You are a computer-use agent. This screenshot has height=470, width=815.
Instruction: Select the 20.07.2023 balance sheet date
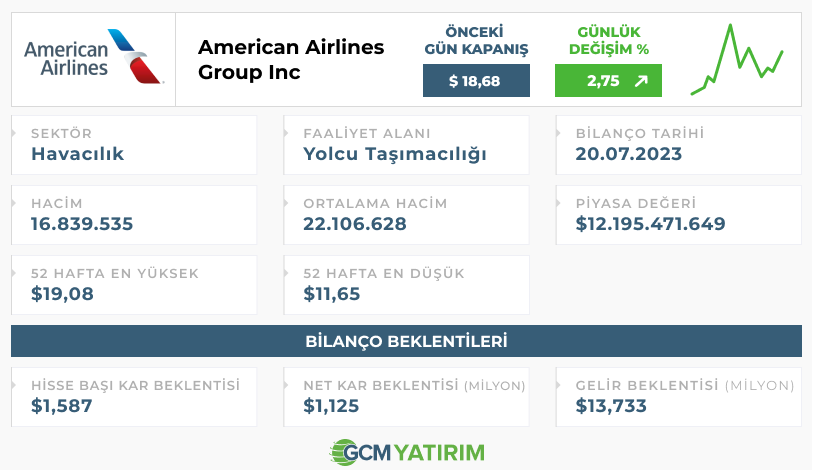tap(628, 154)
